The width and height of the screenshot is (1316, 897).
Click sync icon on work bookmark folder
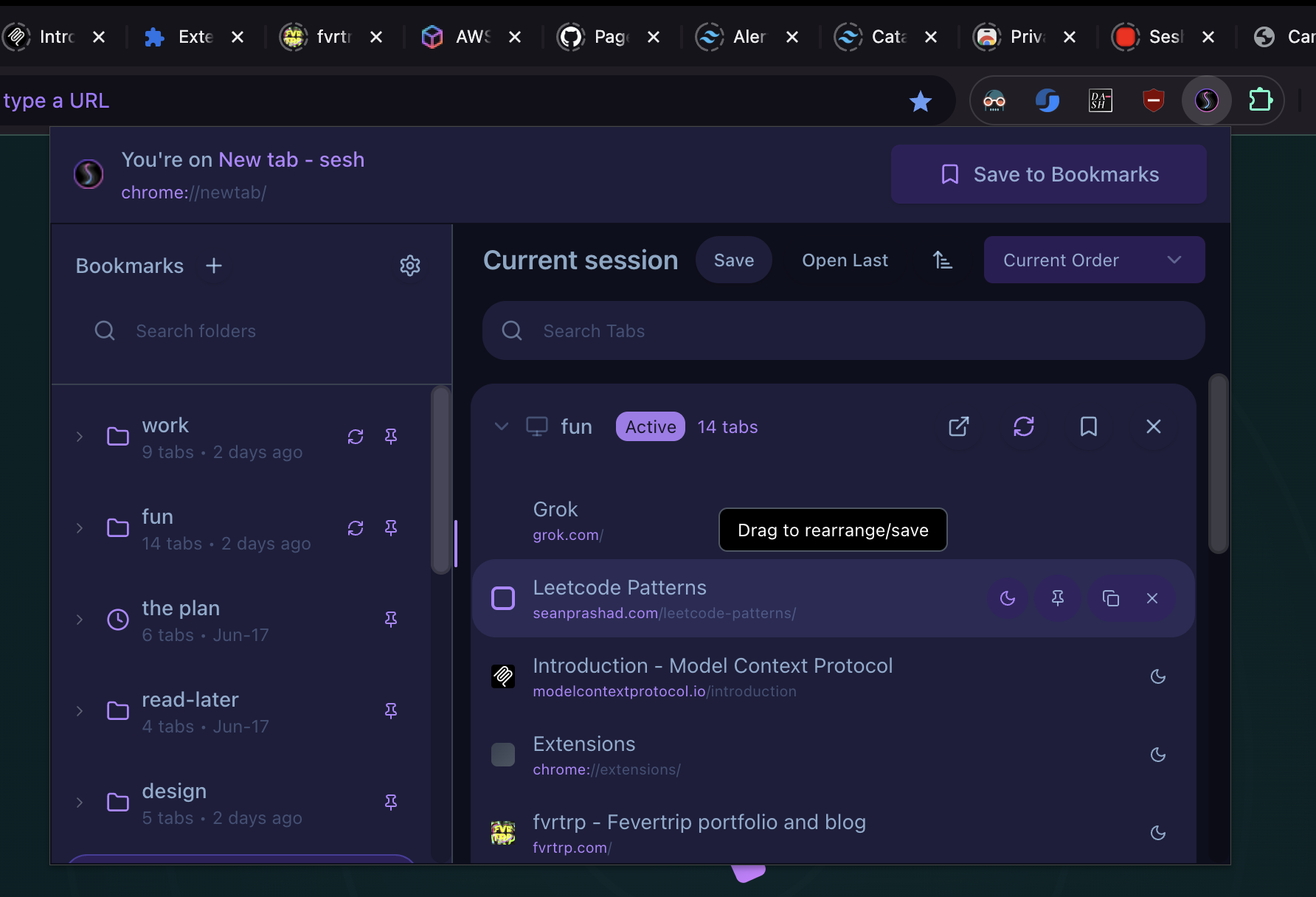click(x=356, y=437)
